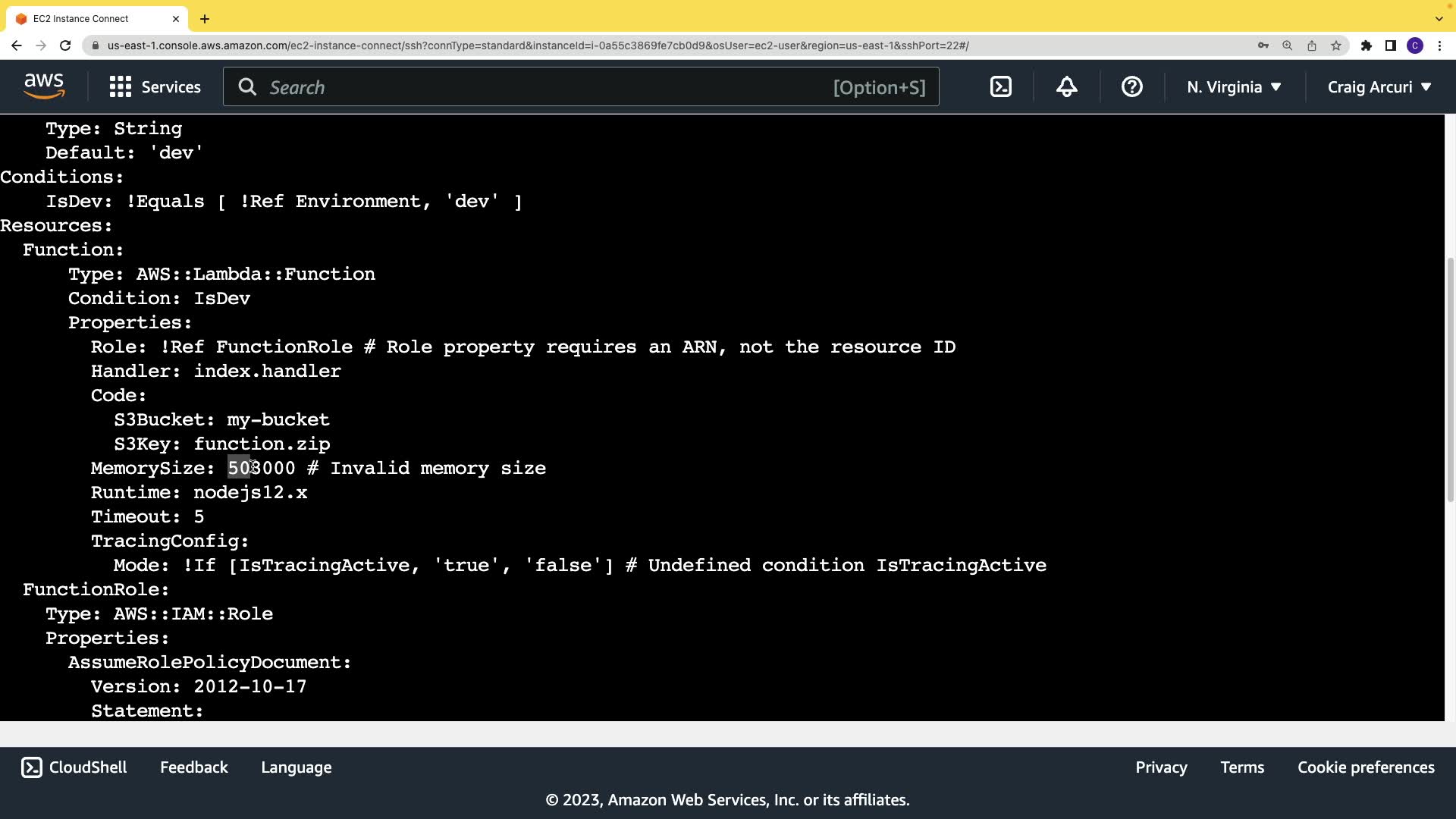Open the tab search chevron
1456x819 pixels.
[x=1439, y=18]
